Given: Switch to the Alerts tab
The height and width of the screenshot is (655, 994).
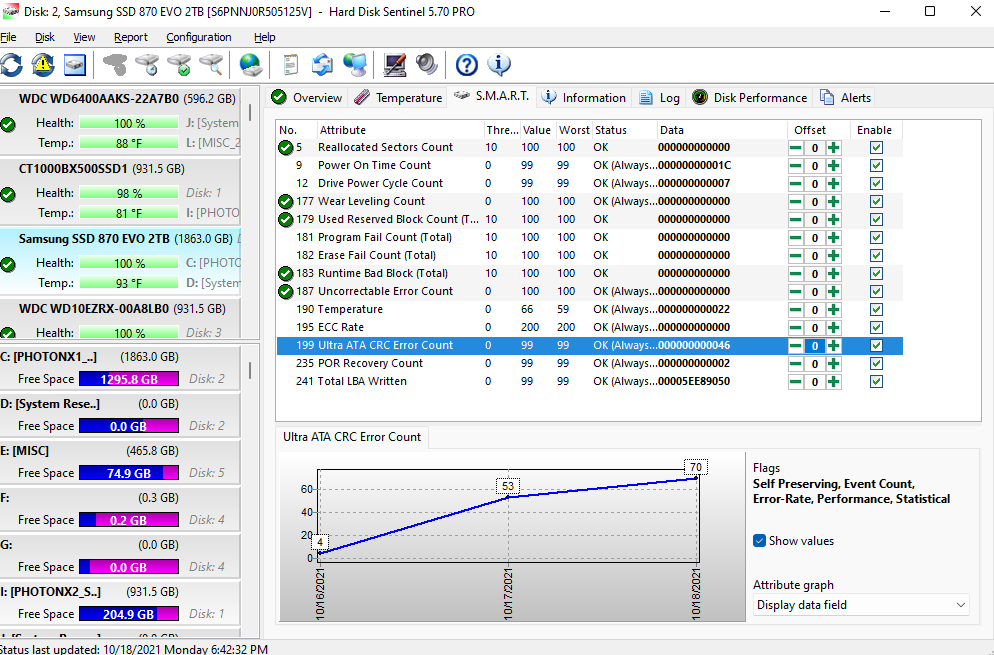Looking at the screenshot, I should point(846,98).
